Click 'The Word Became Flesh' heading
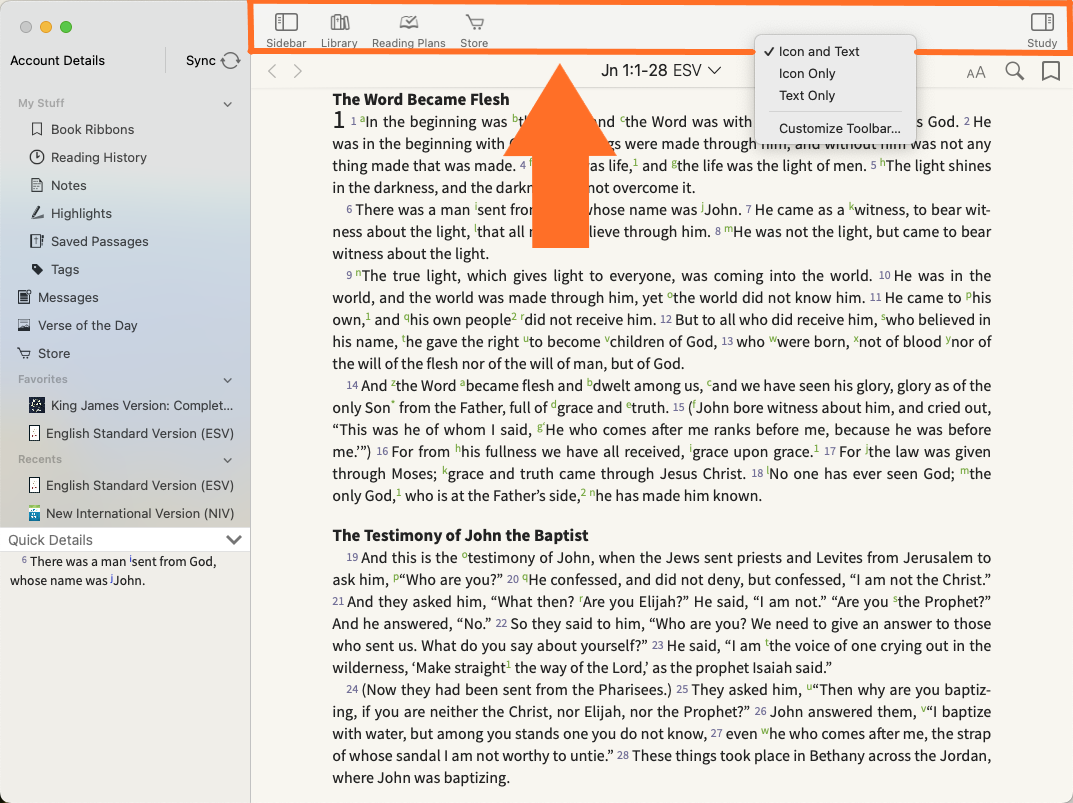 tap(421, 99)
